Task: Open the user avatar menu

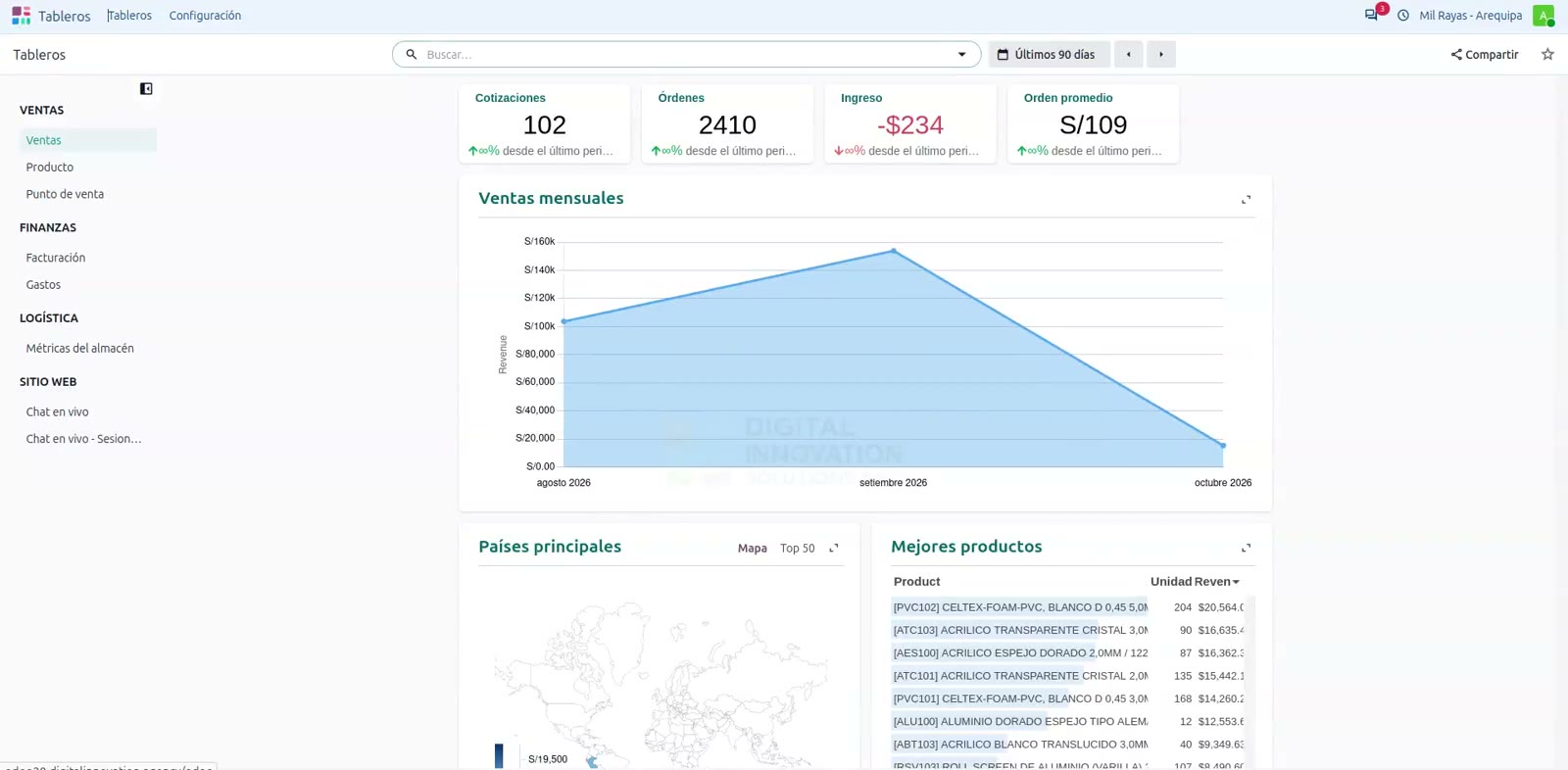Action: click(1543, 16)
